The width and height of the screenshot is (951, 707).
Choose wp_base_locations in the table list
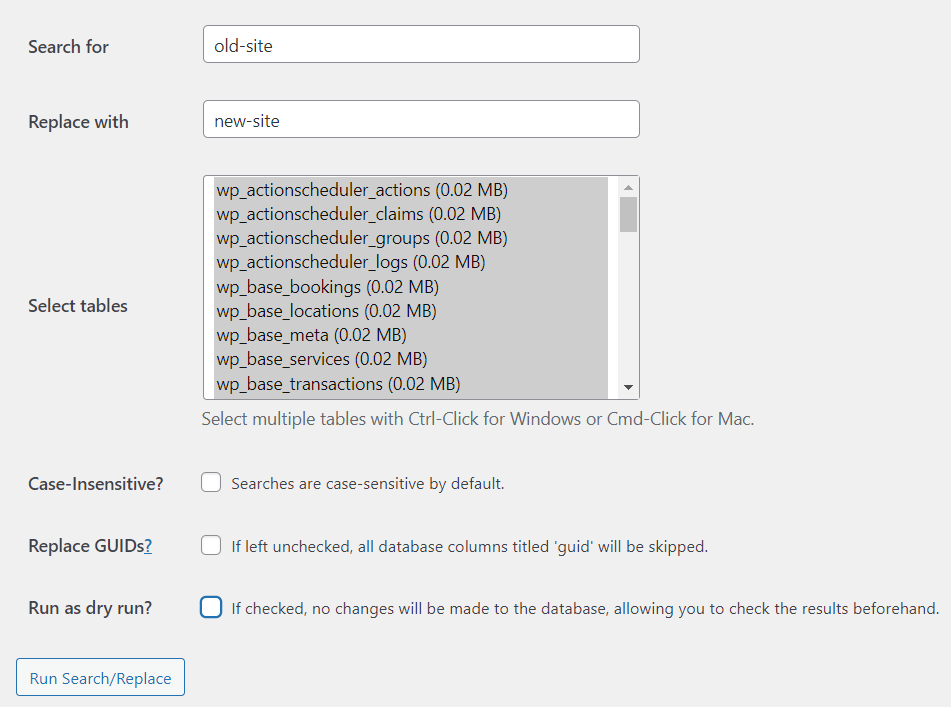coord(411,312)
